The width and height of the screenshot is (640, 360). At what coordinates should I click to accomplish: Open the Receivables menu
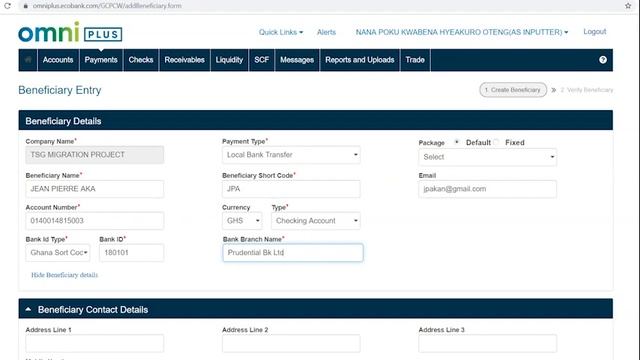(x=184, y=60)
